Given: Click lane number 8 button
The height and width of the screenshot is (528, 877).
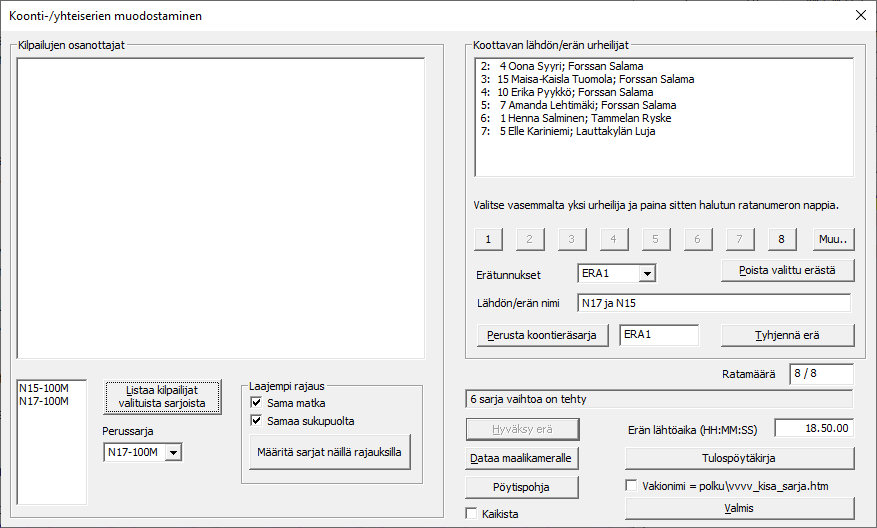Looking at the screenshot, I should click(x=783, y=240).
